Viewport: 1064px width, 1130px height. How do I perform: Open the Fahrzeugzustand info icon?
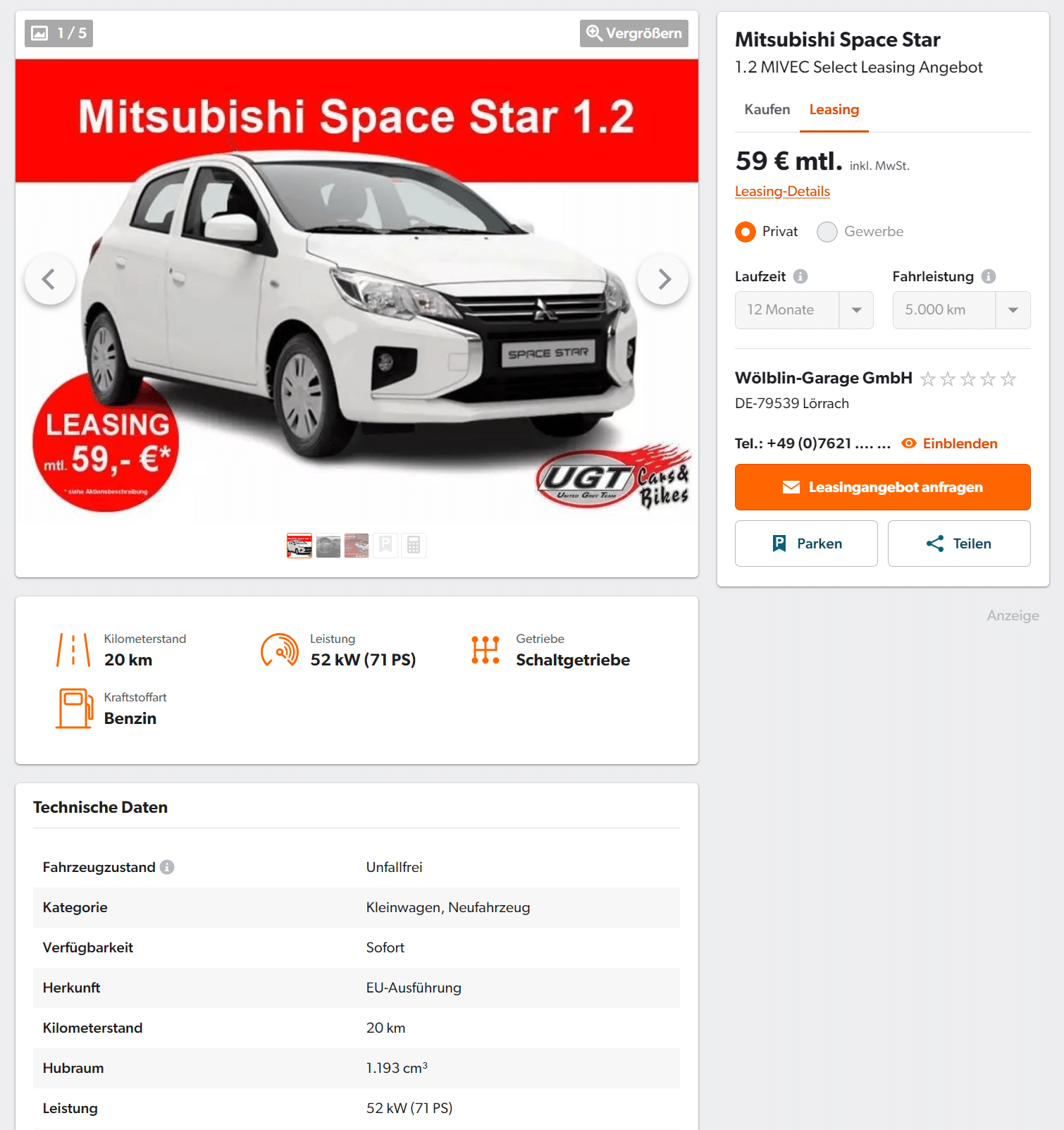167,867
